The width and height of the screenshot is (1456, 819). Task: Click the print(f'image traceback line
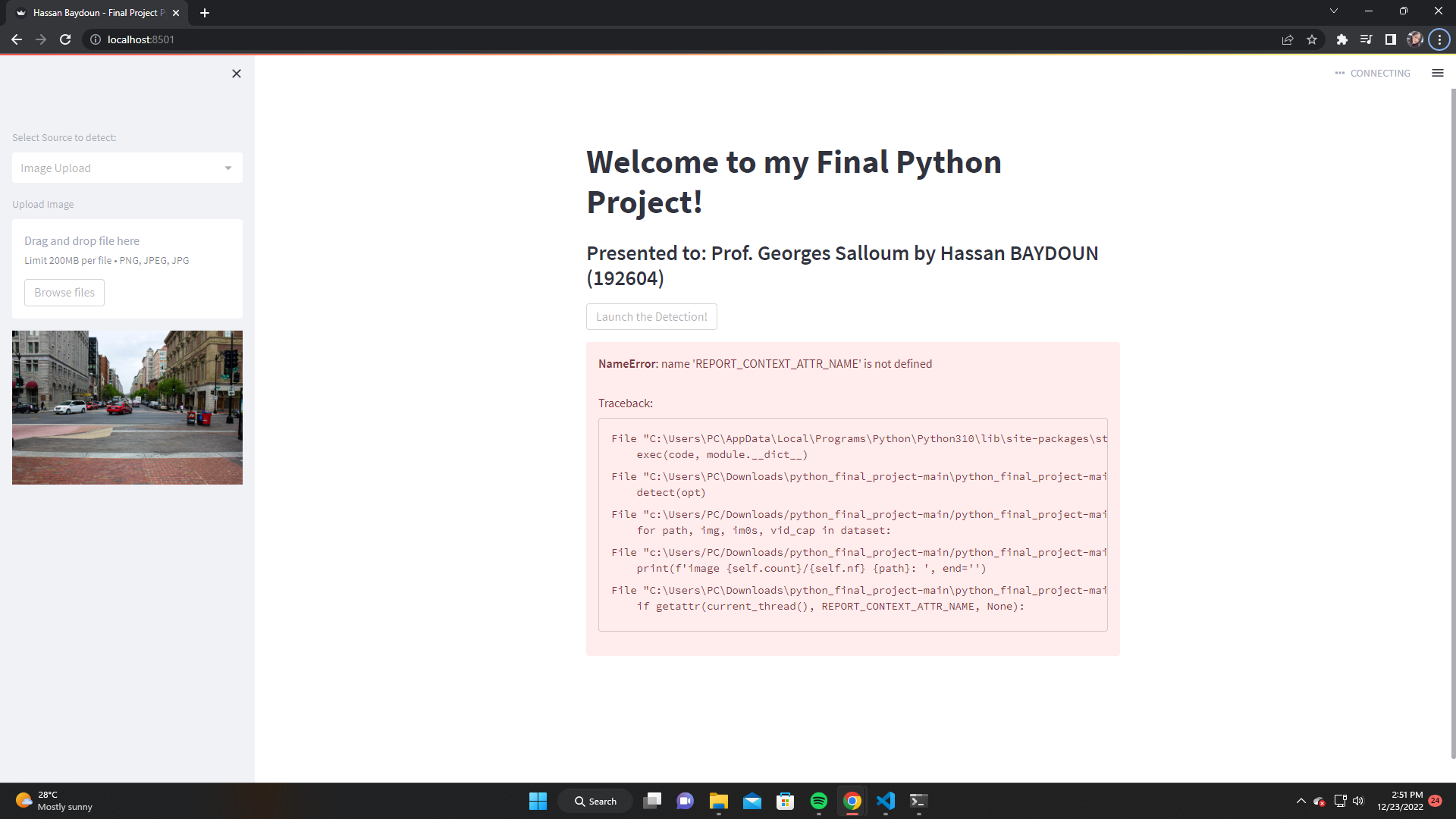click(811, 569)
